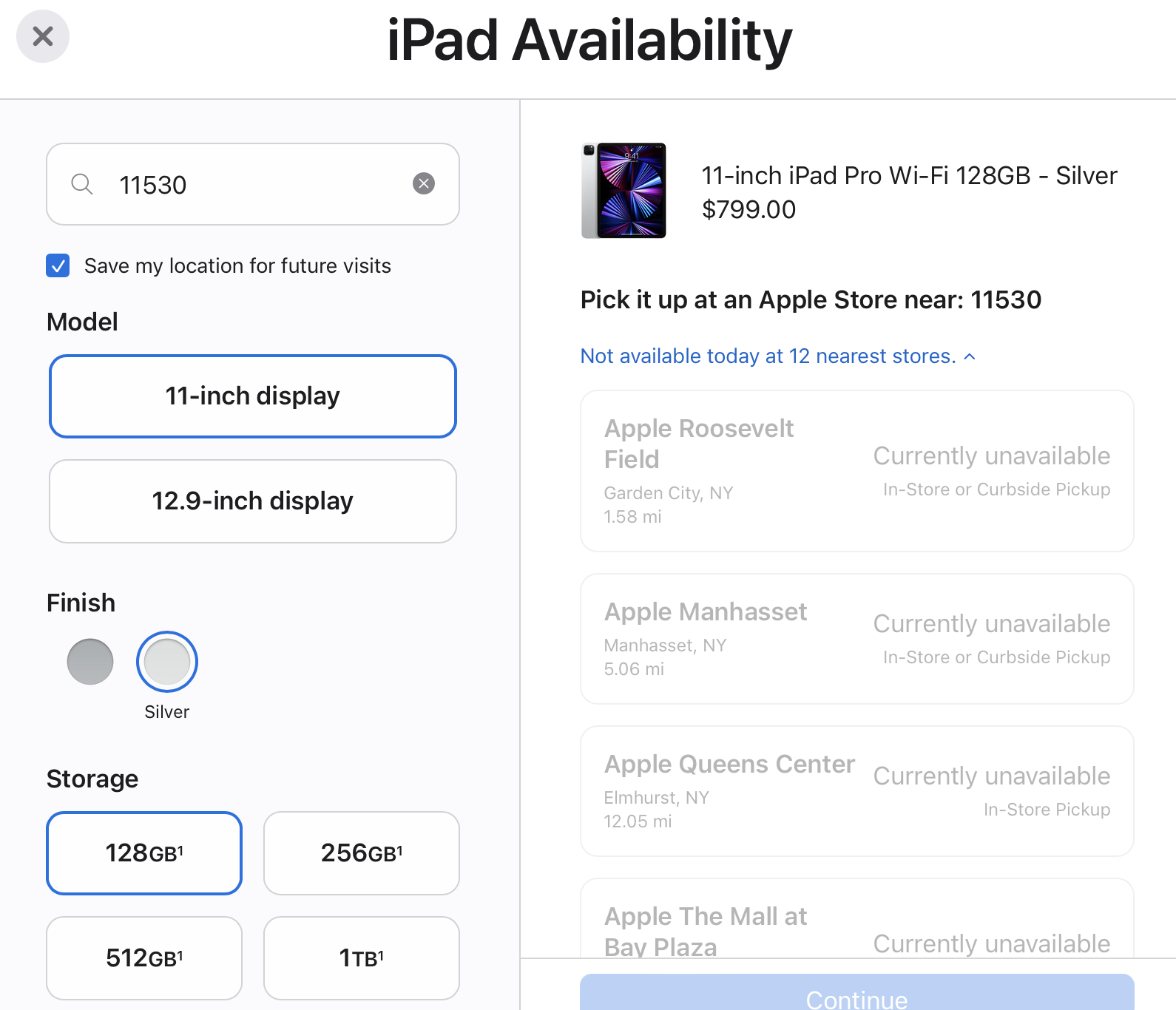The image size is (1176, 1010).
Task: Click the iPad Pro product thumbnail
Action: pyautogui.click(x=624, y=191)
